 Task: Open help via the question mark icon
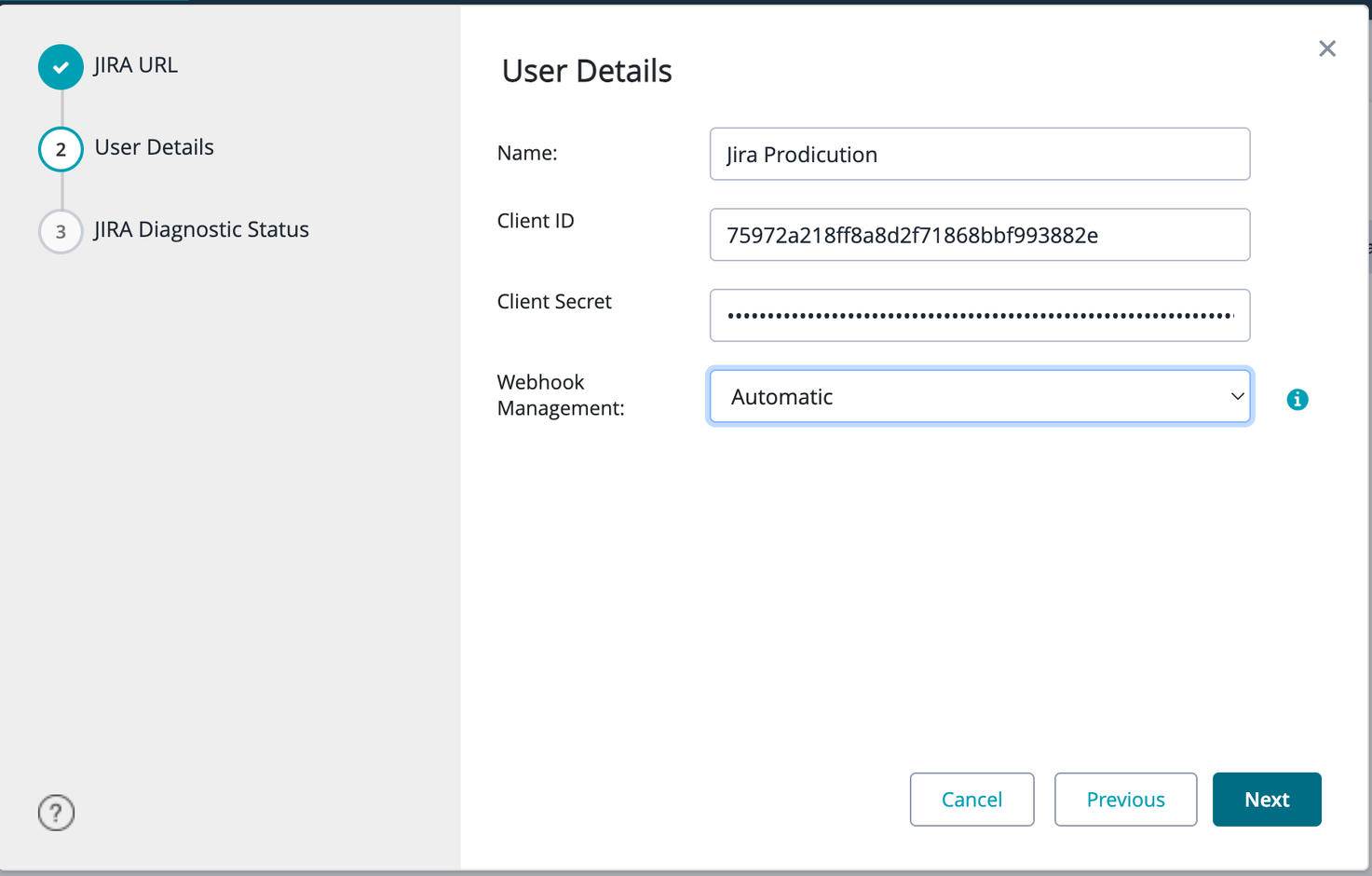click(x=56, y=813)
